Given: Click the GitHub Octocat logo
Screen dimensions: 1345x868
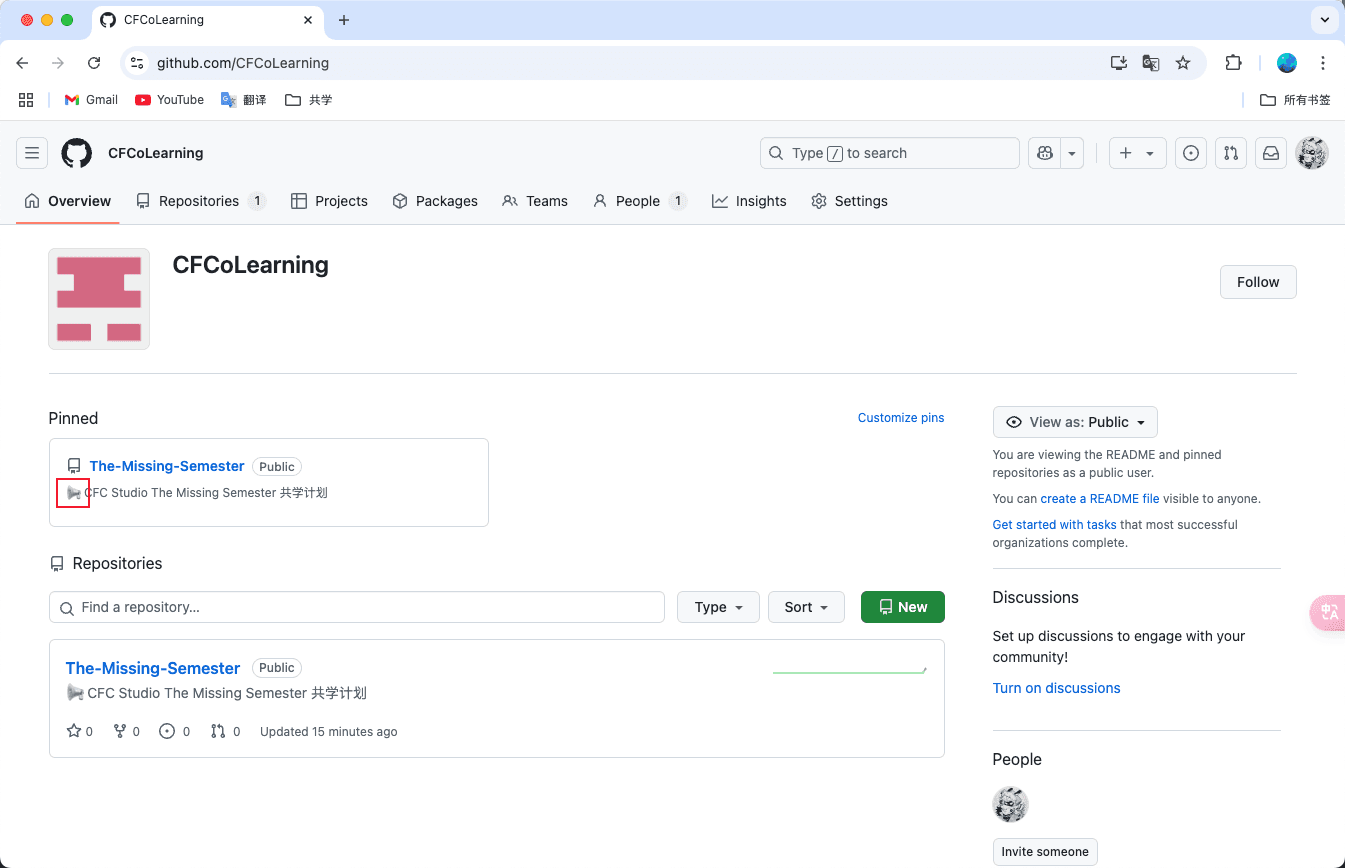Looking at the screenshot, I should point(77,153).
